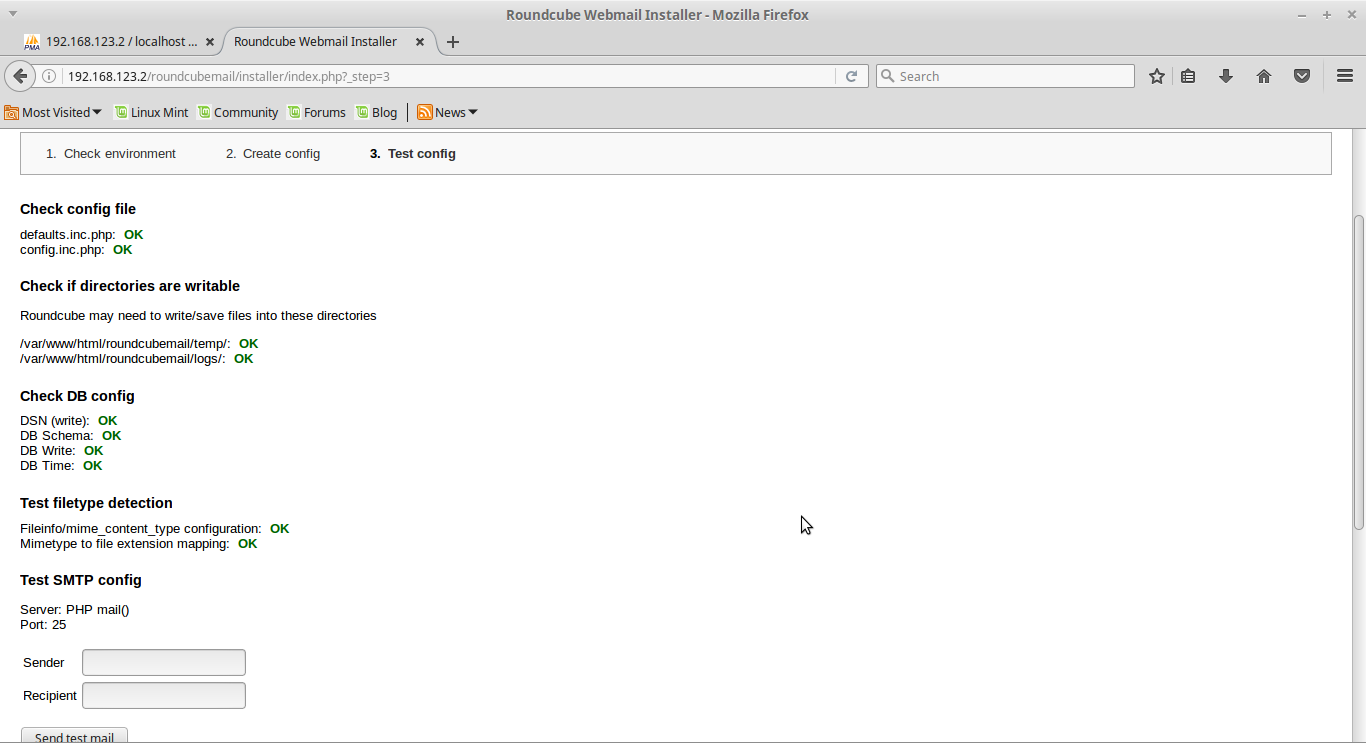Image resolution: width=1366 pixels, height=743 pixels.
Task: Click the Port: 25 text
Action: tap(43, 624)
